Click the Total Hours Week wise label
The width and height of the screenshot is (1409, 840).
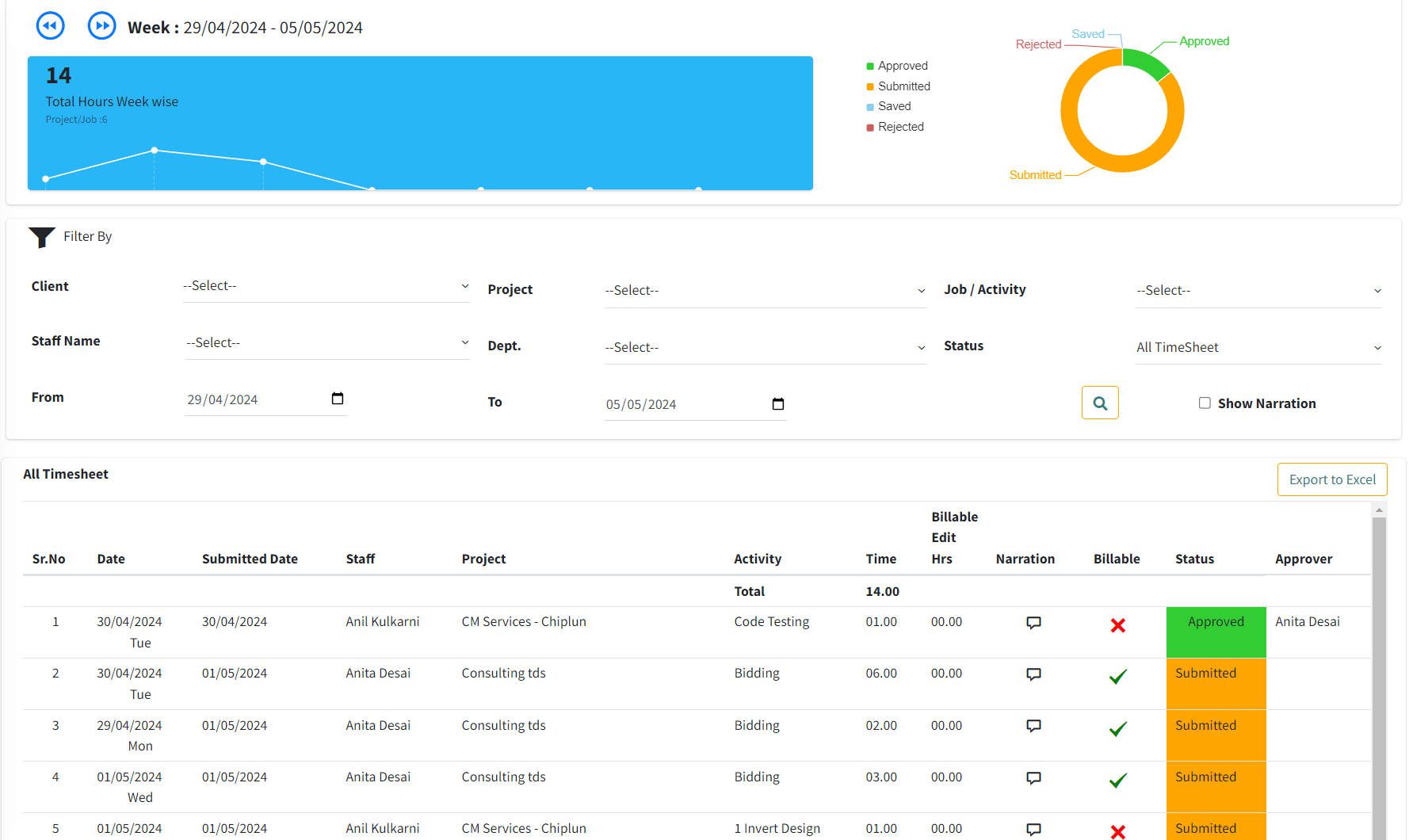point(112,101)
